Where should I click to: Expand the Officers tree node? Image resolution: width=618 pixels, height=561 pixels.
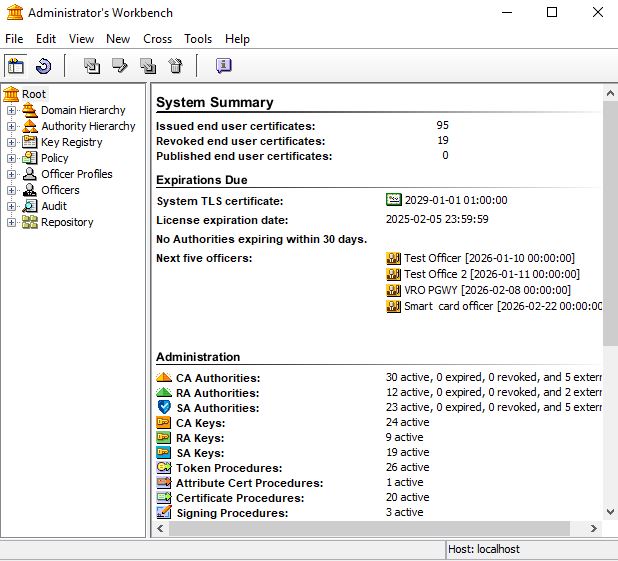12,190
